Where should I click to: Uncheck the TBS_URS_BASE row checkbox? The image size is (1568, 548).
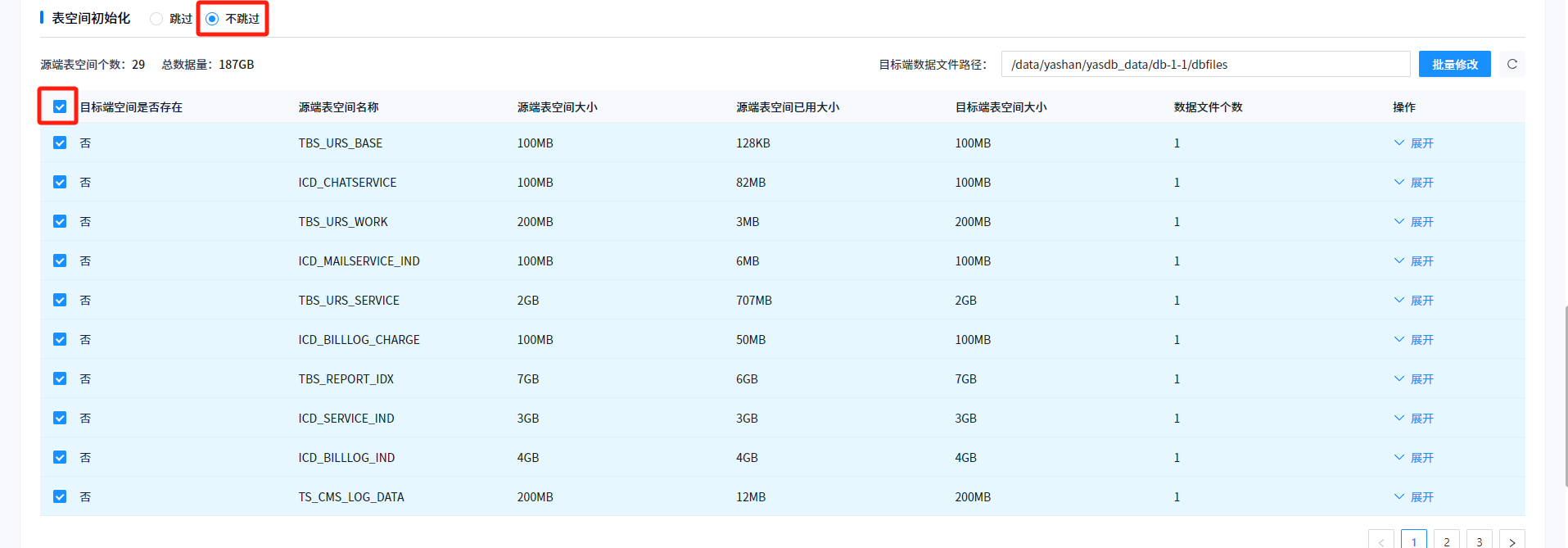tap(60, 143)
